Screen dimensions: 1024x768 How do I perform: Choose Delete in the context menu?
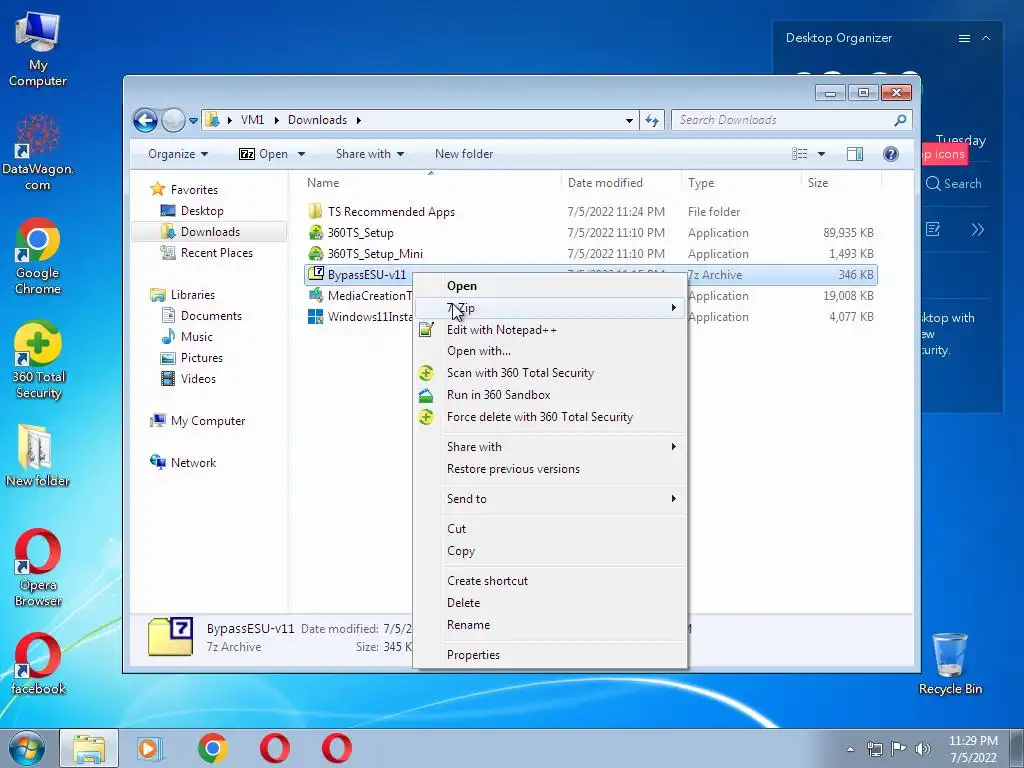pyautogui.click(x=550, y=603)
